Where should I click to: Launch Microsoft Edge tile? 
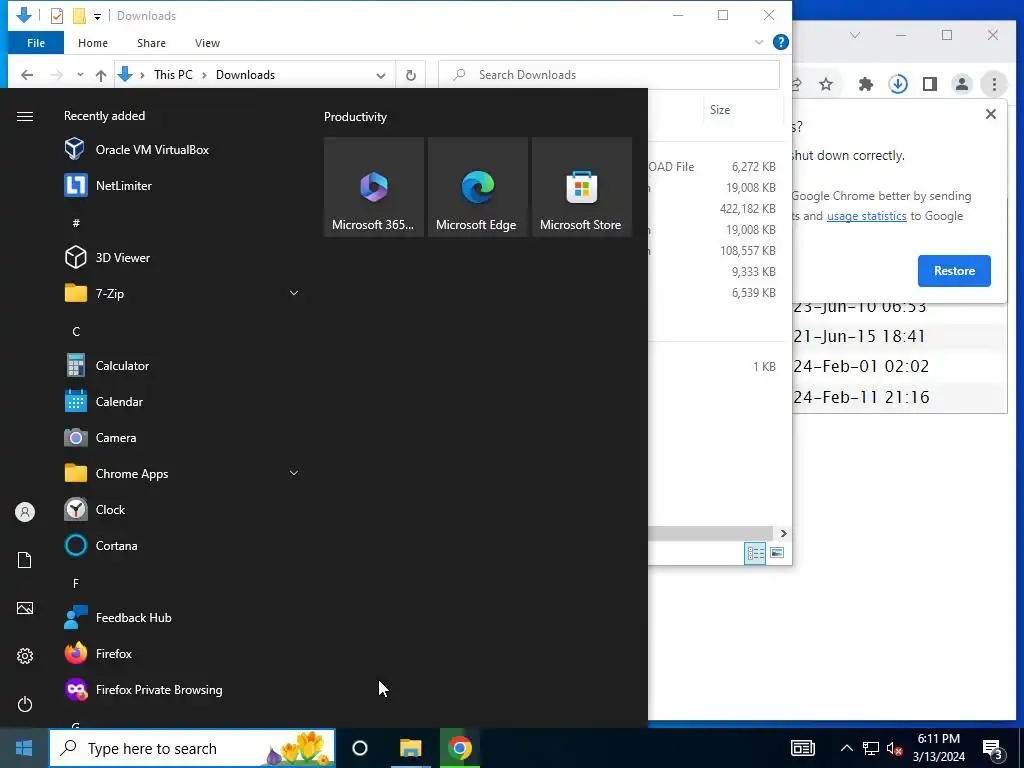[477, 187]
